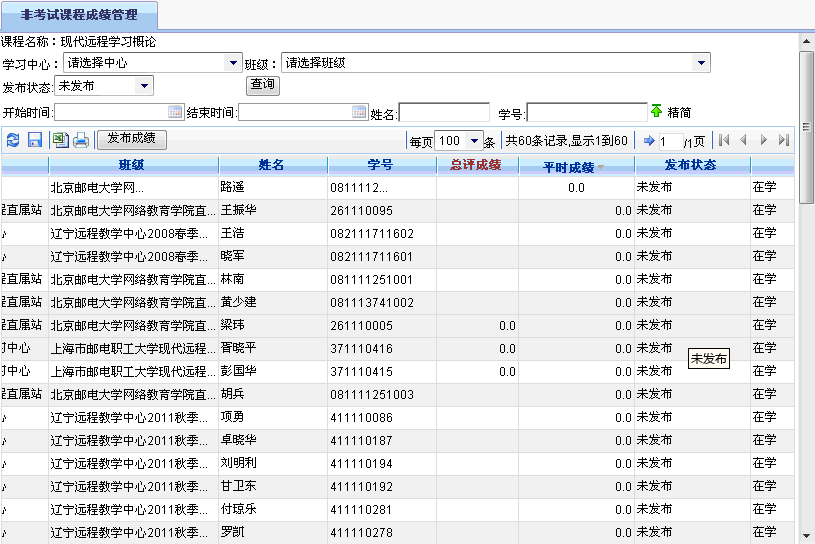Sort by the 姓名 column header

coord(273,165)
